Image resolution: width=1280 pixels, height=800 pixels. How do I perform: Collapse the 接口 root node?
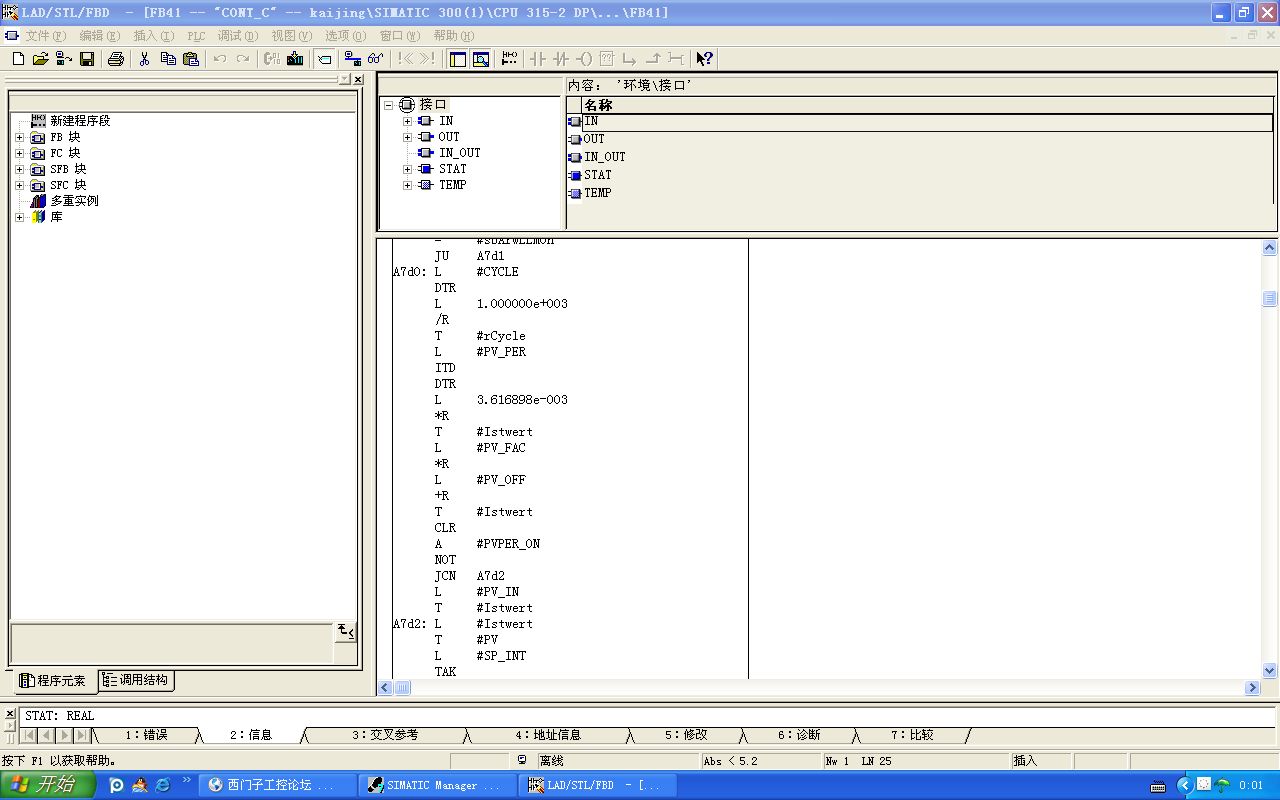click(x=389, y=105)
